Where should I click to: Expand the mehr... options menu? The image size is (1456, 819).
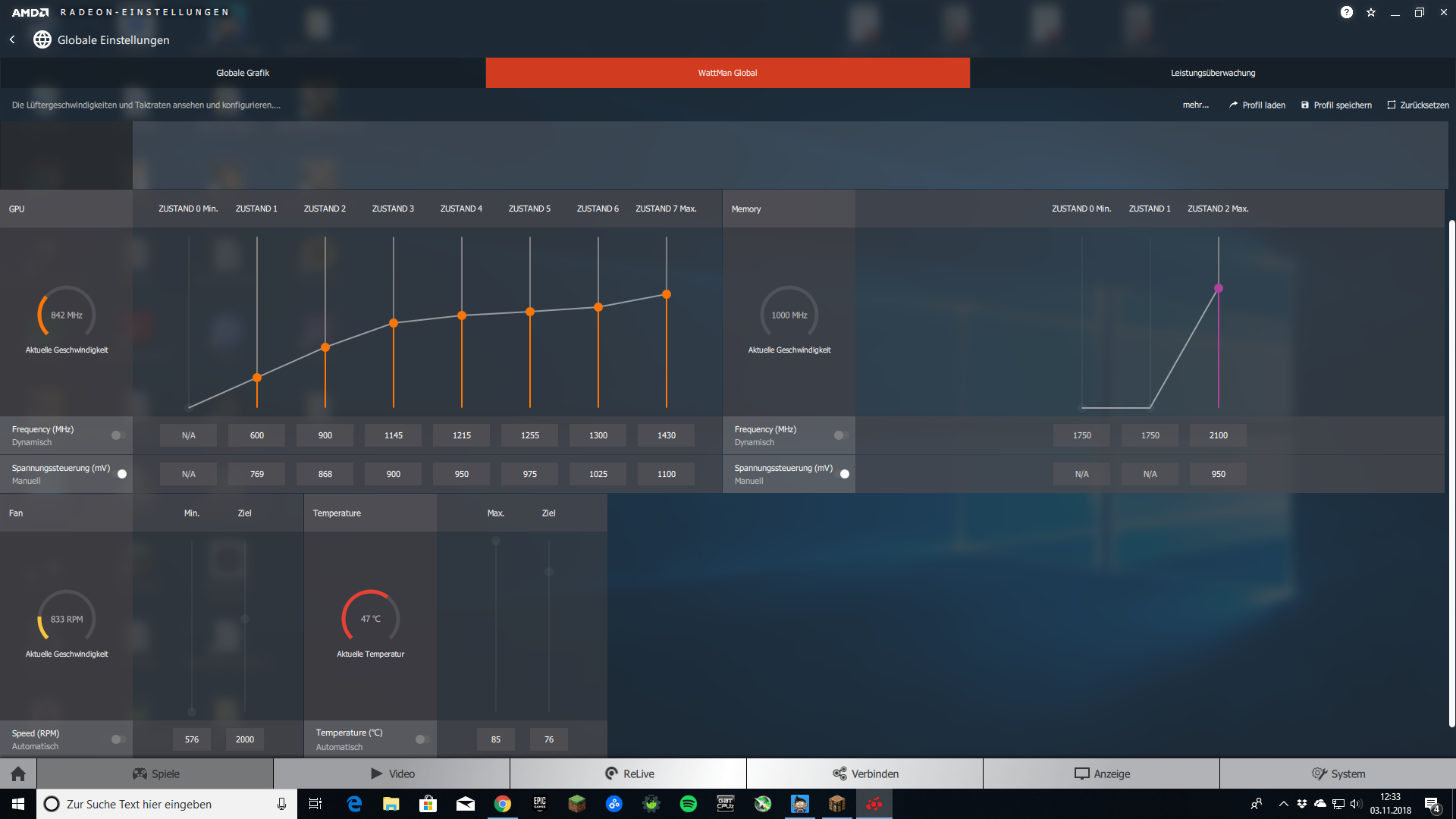click(1195, 105)
